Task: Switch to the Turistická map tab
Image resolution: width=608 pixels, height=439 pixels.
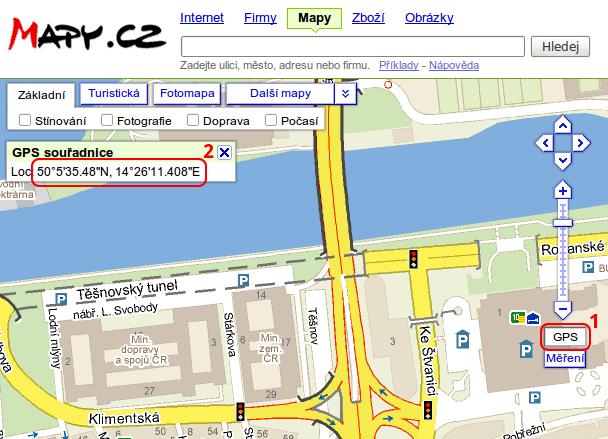Action: 114,94
